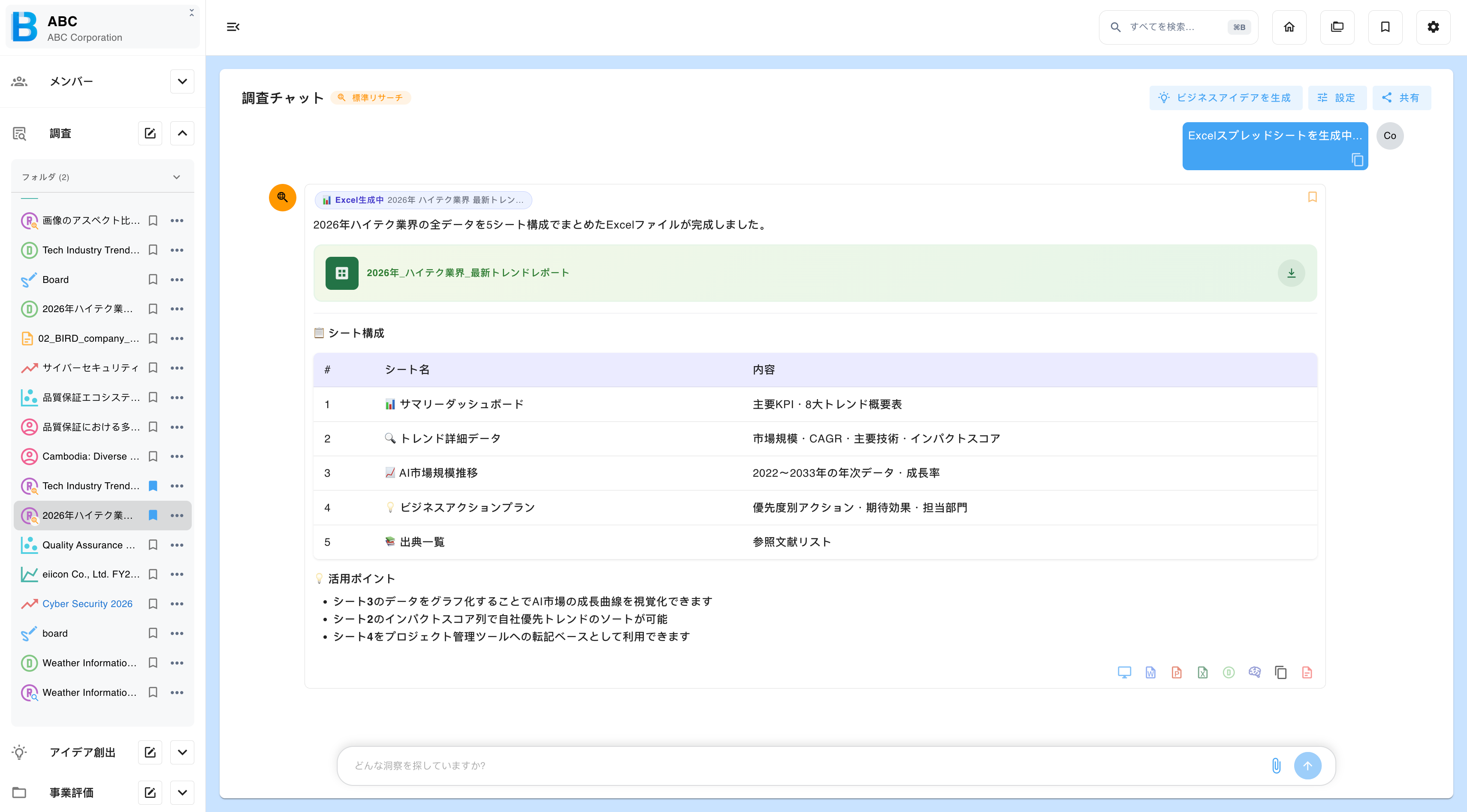Copy the Excelスプレッドシート user message
Viewport: 1467px width, 812px height.
tap(1357, 160)
